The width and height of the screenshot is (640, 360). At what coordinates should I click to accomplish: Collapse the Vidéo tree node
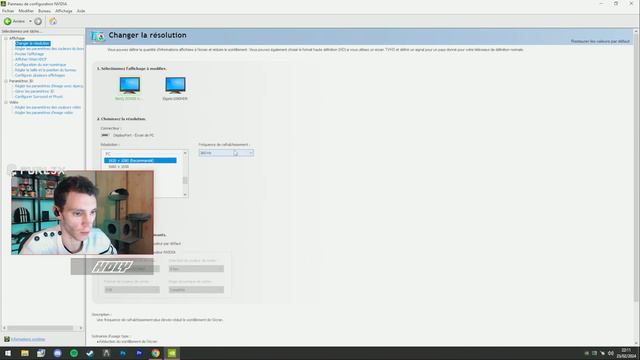[6, 102]
